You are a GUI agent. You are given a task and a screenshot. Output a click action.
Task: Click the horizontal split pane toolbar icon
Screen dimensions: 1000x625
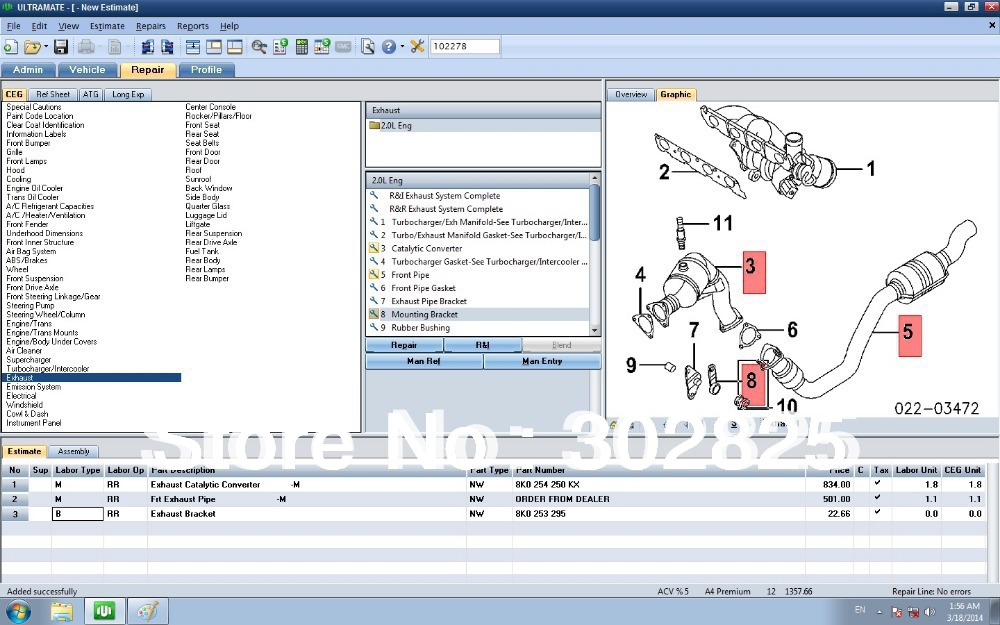(x=235, y=47)
